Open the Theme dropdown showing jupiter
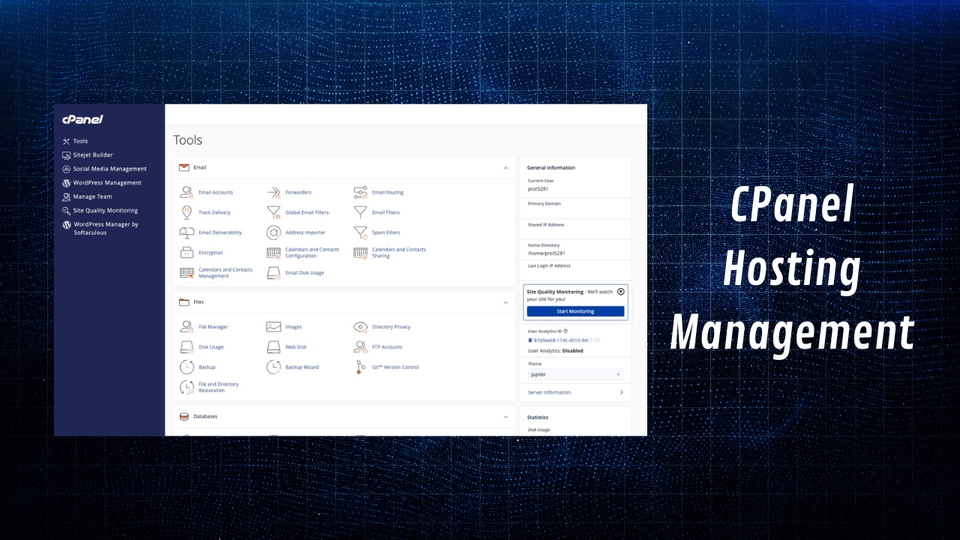Image resolution: width=960 pixels, height=540 pixels. (575, 374)
